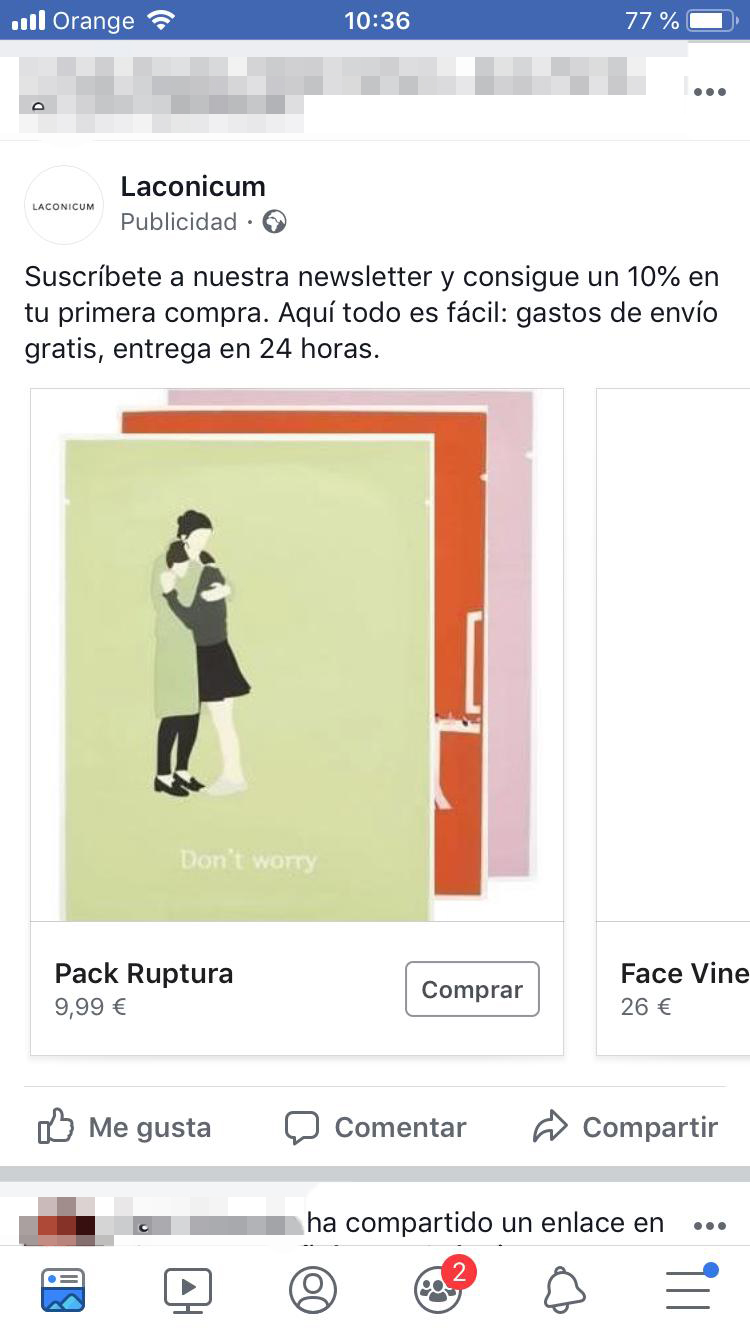Tap the battery indicator in status bar
The image size is (750, 1334).
coord(712,20)
